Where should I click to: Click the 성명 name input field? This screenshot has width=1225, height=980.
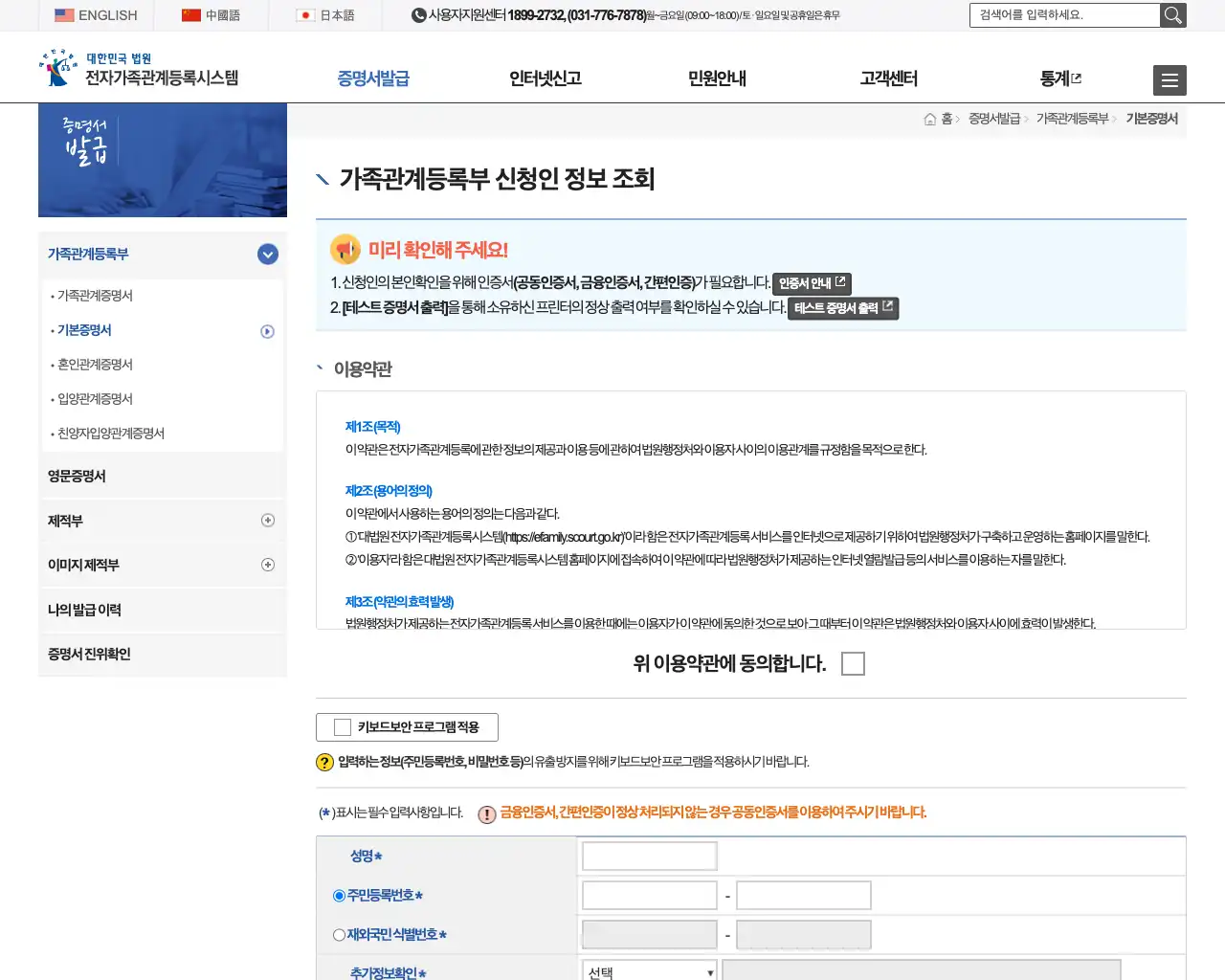click(x=649, y=855)
